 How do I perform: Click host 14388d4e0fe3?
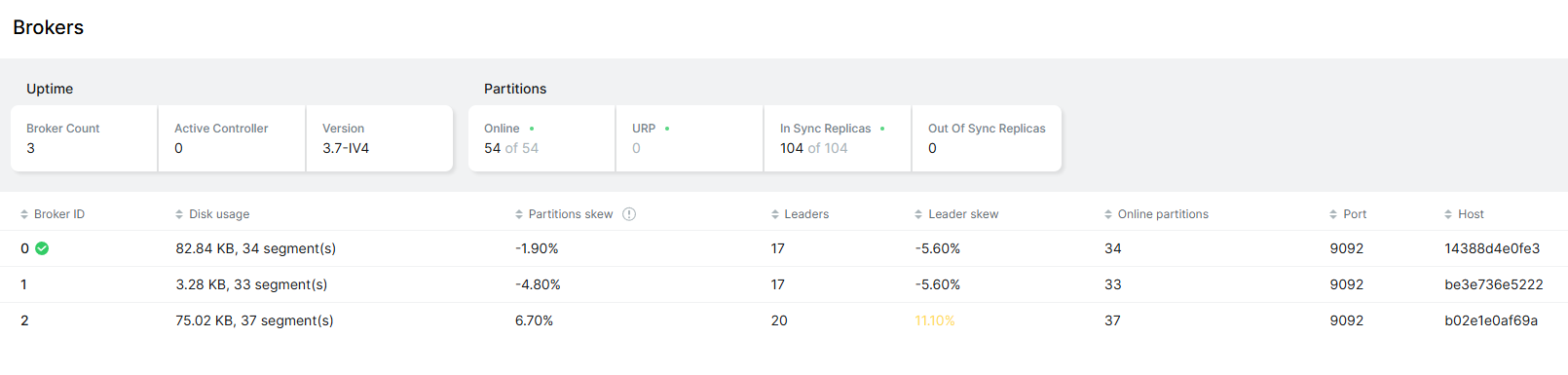tap(1492, 248)
